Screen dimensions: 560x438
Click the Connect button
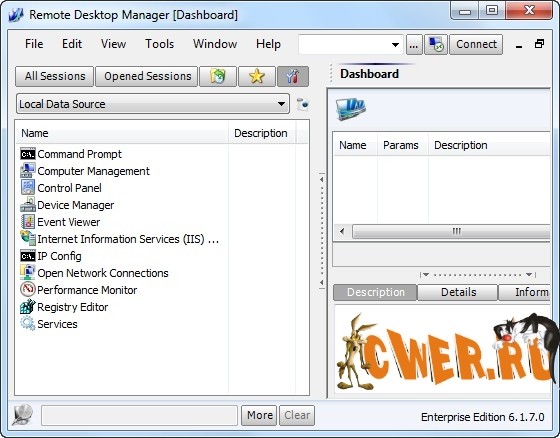[x=476, y=45]
